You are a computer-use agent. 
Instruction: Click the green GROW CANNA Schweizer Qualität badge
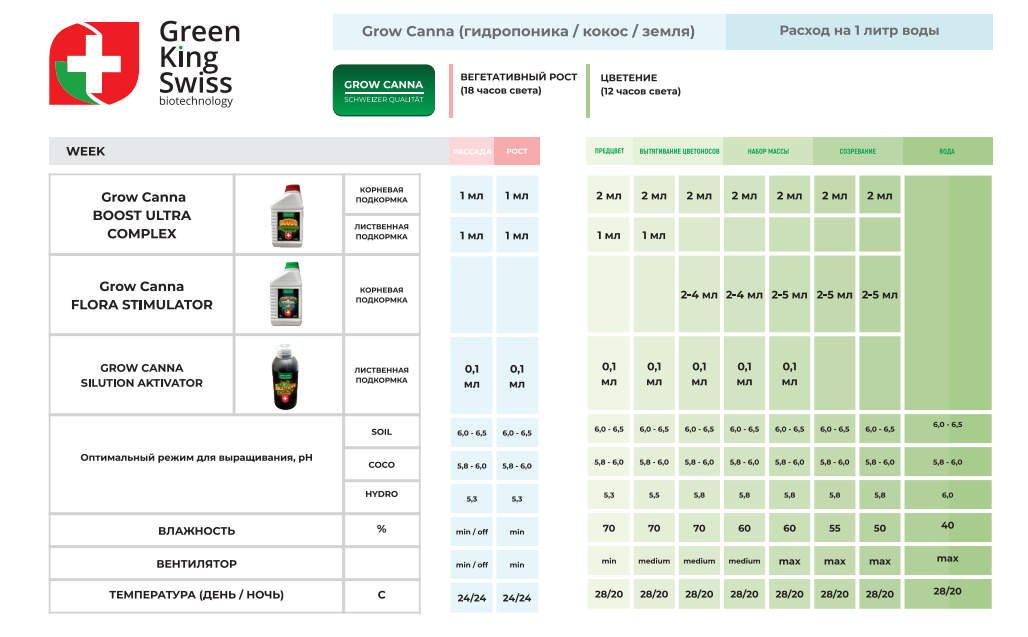[x=384, y=90]
